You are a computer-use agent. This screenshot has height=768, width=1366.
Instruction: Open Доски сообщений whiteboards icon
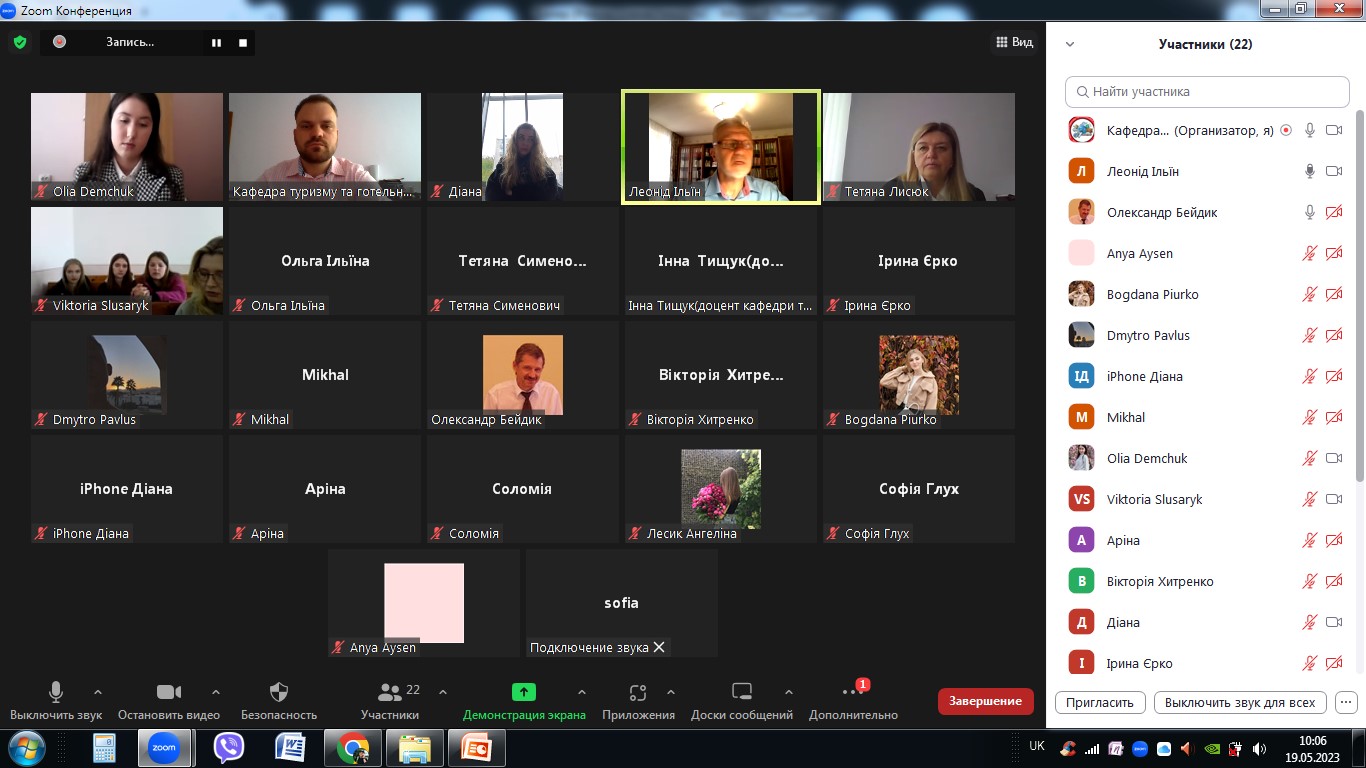(x=741, y=692)
